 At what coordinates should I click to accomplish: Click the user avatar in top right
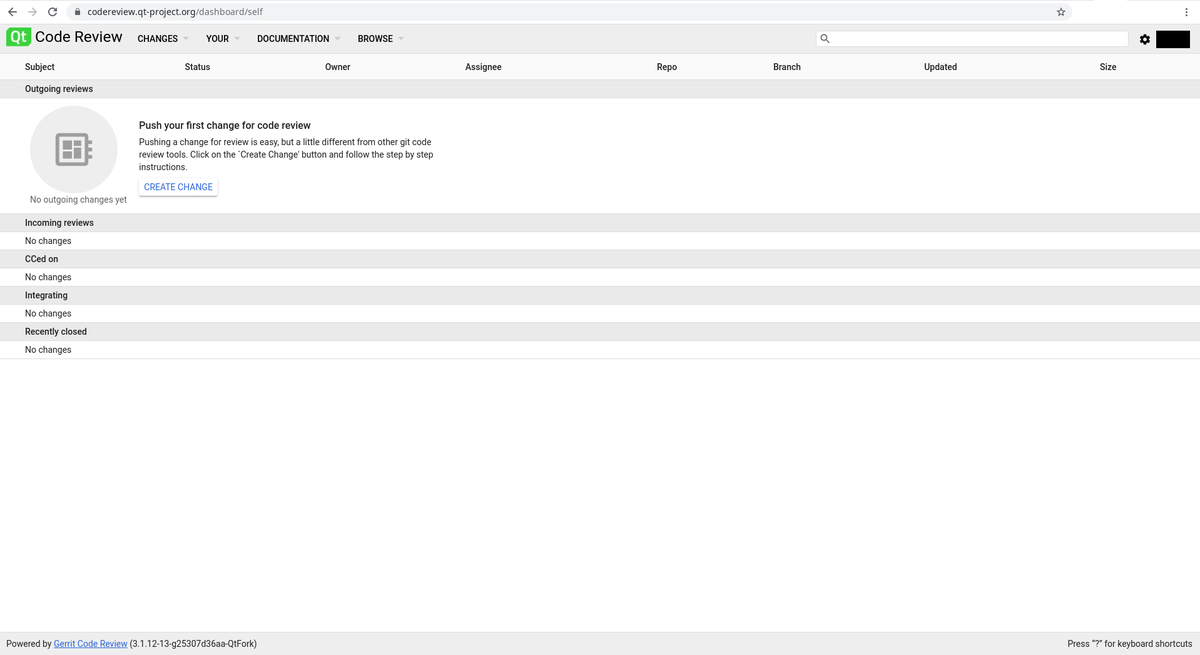pos(1172,39)
